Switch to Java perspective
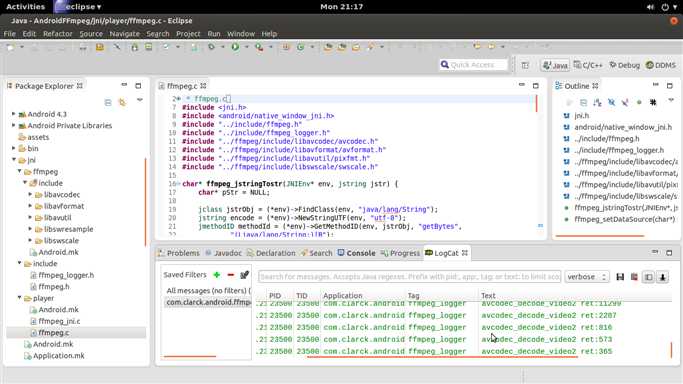683x384 pixels. (x=555, y=65)
